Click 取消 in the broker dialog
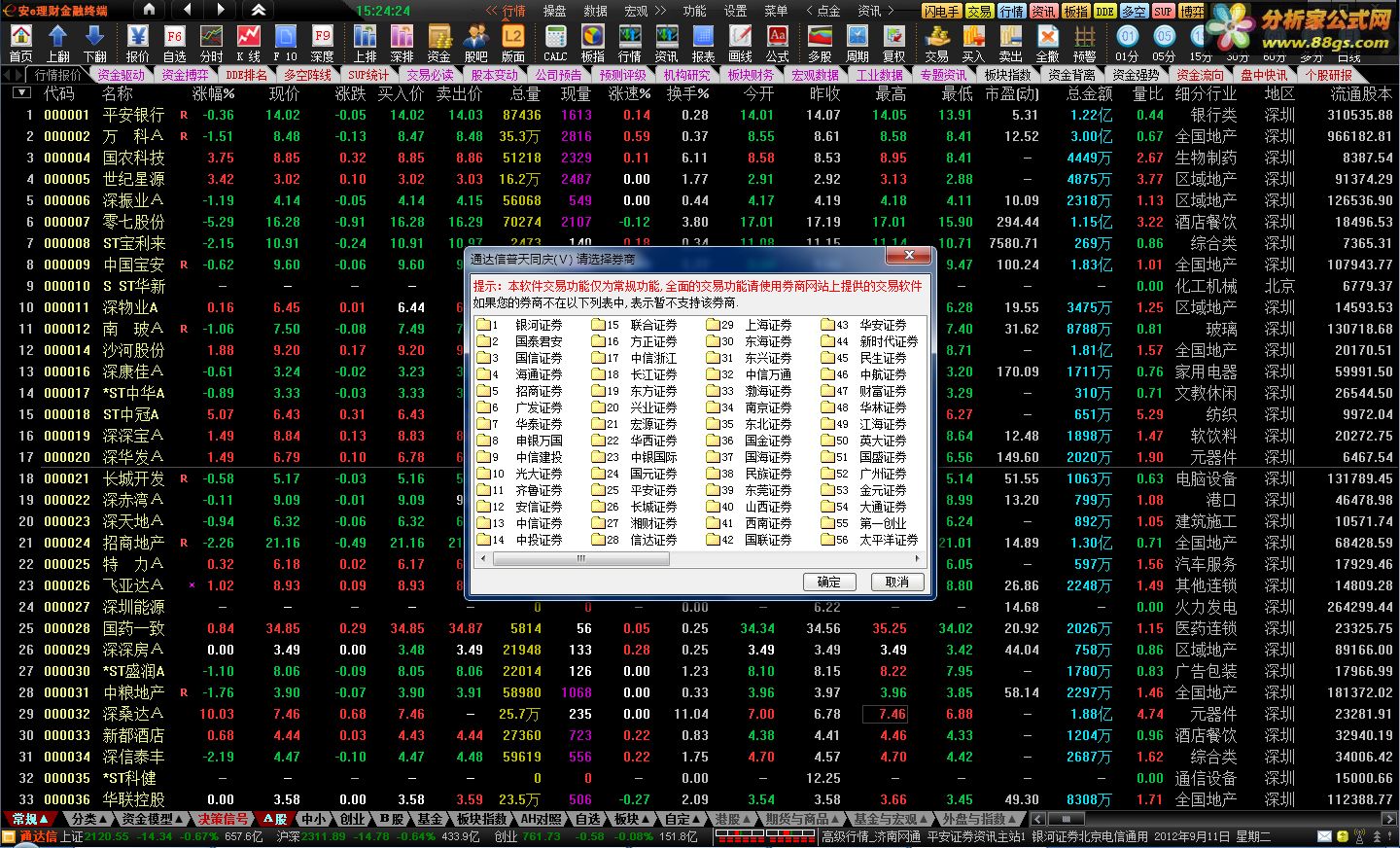Viewport: 1400px width, 848px height. click(896, 582)
